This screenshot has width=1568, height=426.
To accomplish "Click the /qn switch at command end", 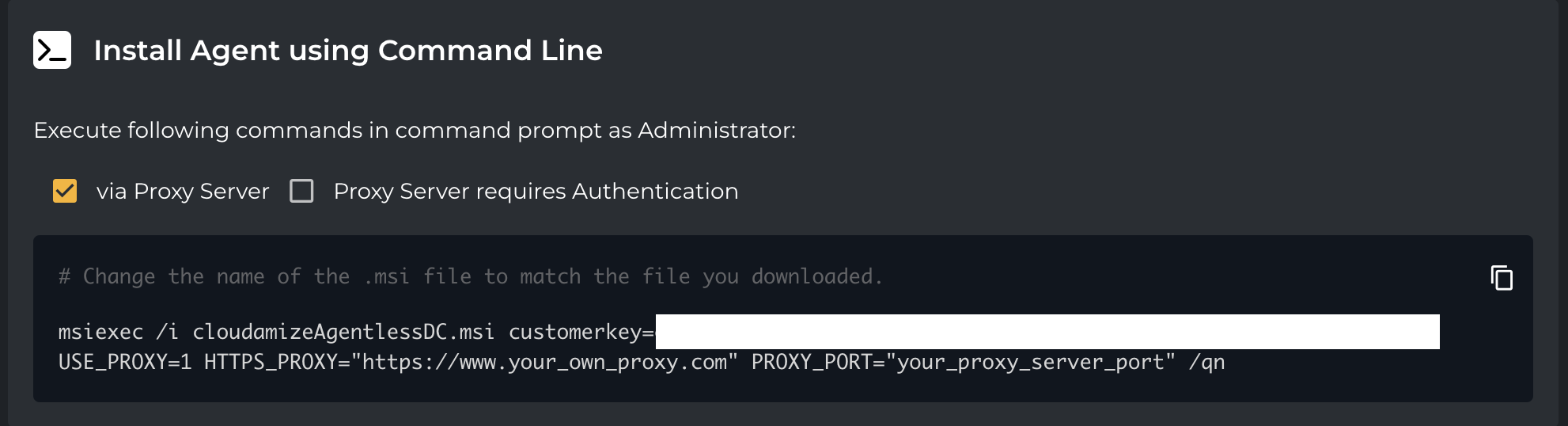I will 1206,362.
